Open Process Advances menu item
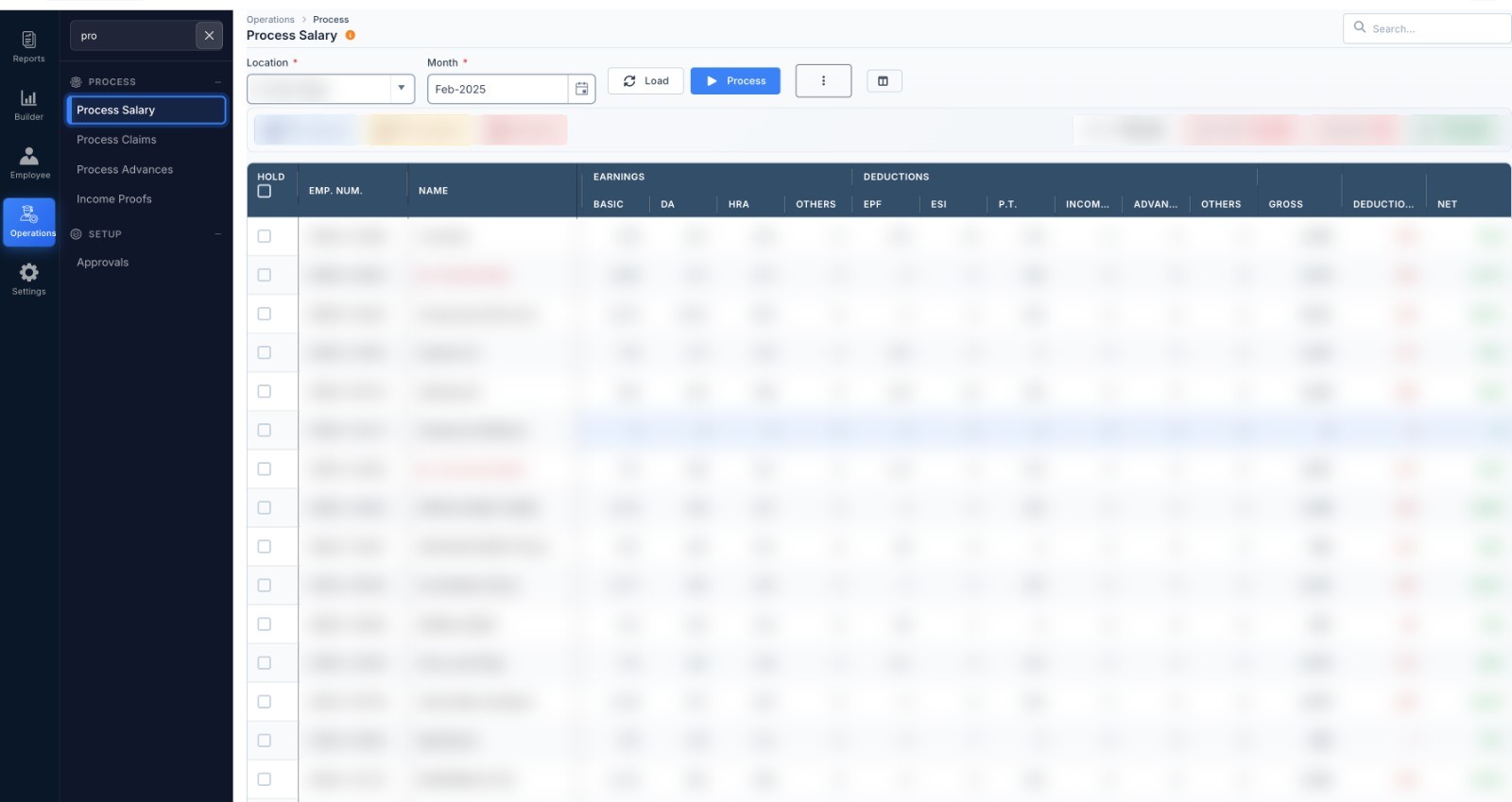Image resolution: width=1512 pixels, height=802 pixels. [x=125, y=170]
